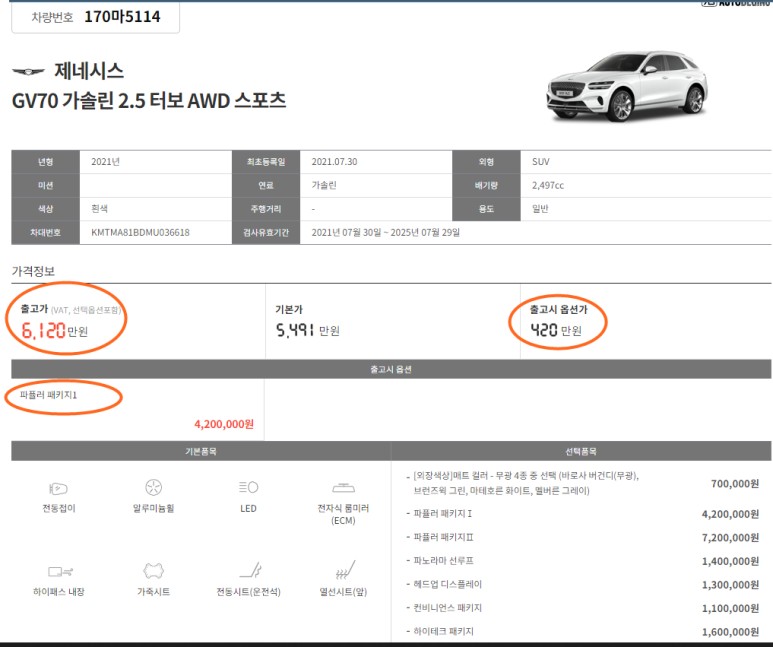Click the LED headlight icon
This screenshot has height=647, width=773.
tap(248, 487)
